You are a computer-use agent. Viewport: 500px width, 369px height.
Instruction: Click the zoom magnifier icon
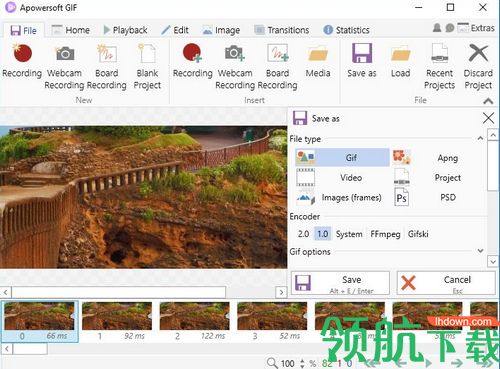[272, 363]
